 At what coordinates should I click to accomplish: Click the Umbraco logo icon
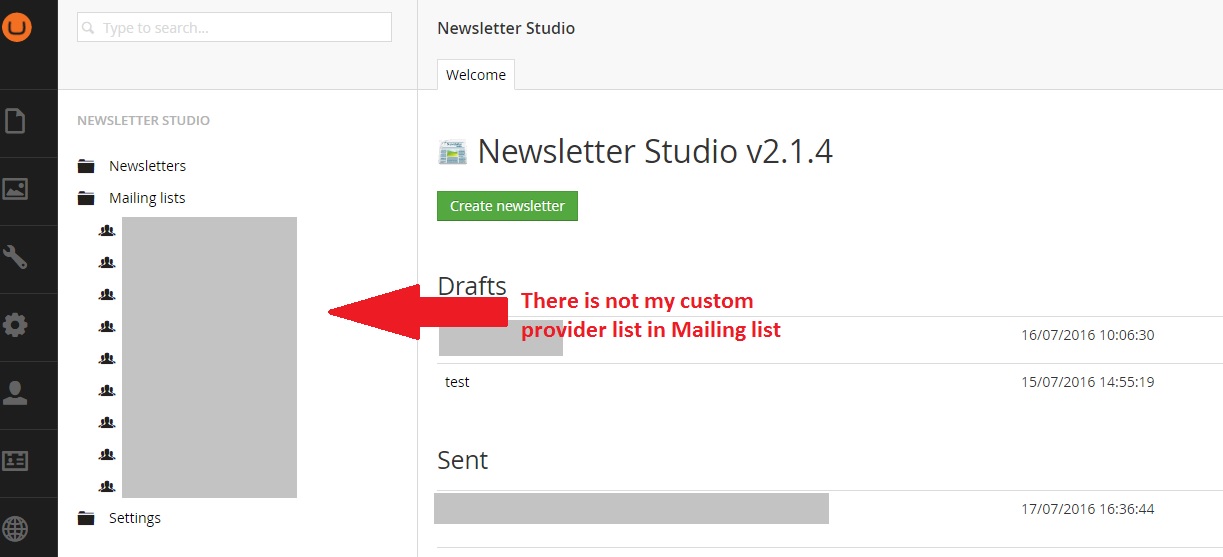click(x=15, y=26)
